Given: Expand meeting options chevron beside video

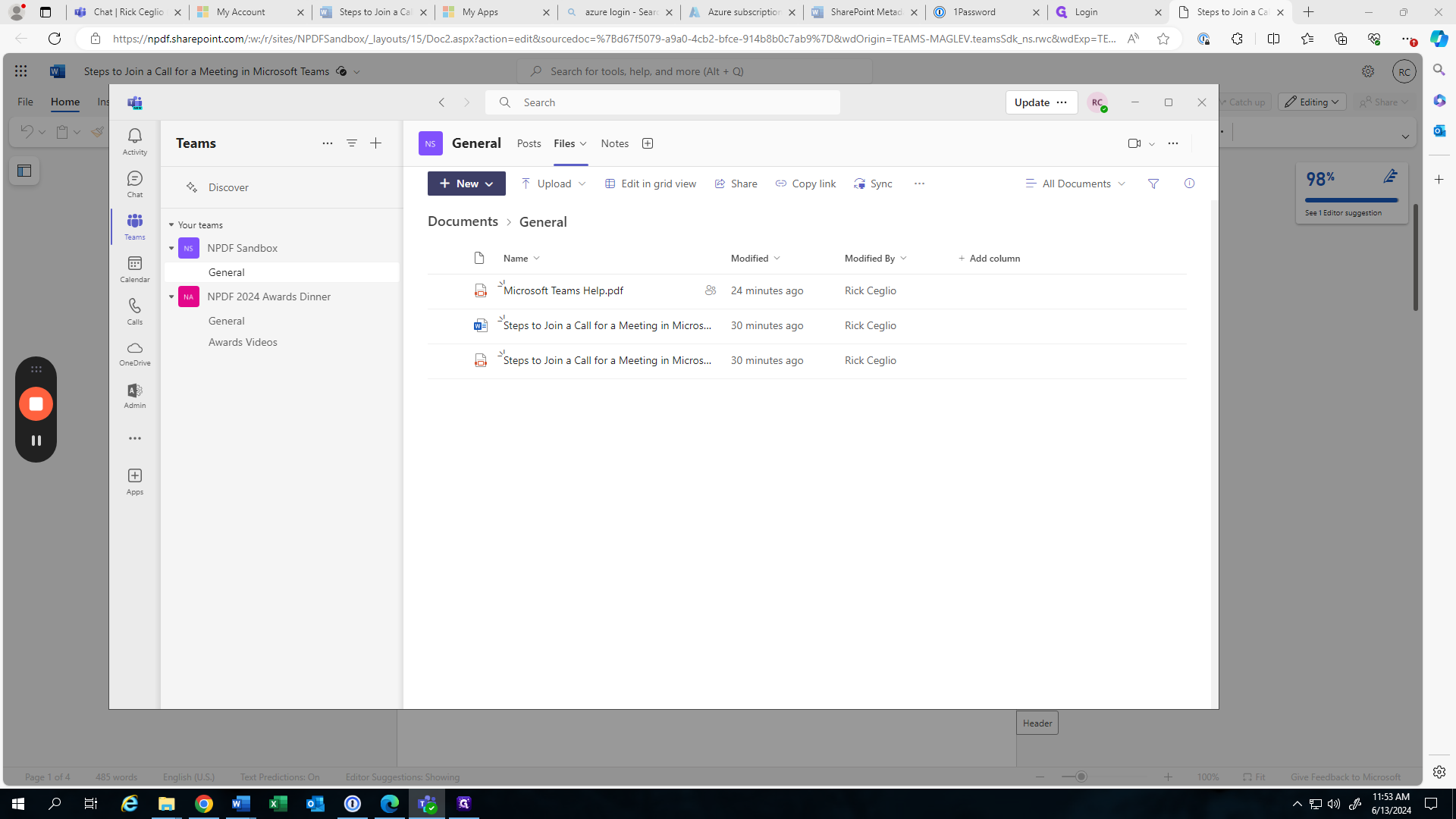Looking at the screenshot, I should tap(1152, 144).
